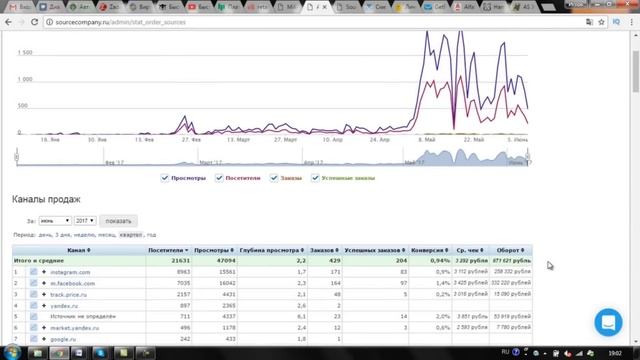Expand the m.facebook.com row with plus sign

(x=44, y=283)
